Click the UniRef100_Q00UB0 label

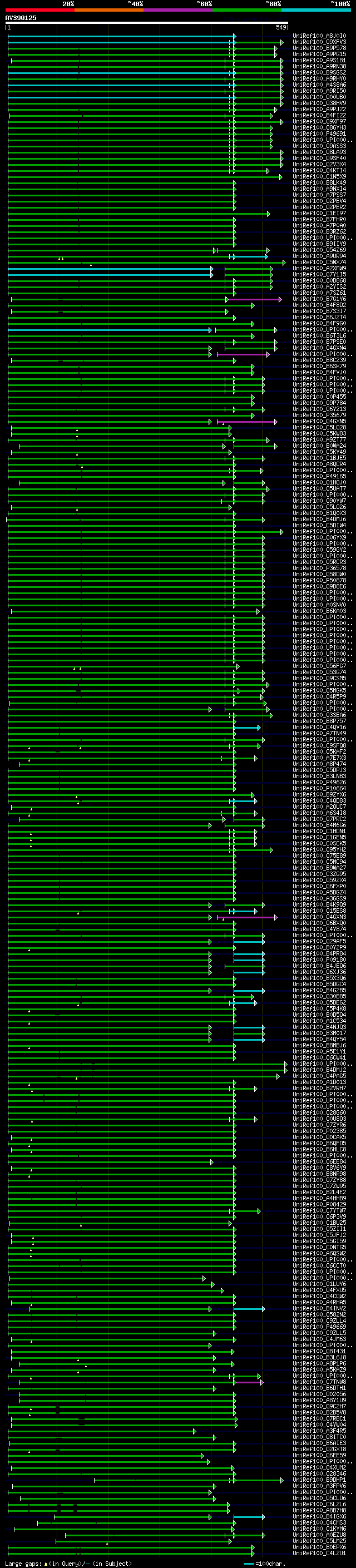(x=319, y=97)
